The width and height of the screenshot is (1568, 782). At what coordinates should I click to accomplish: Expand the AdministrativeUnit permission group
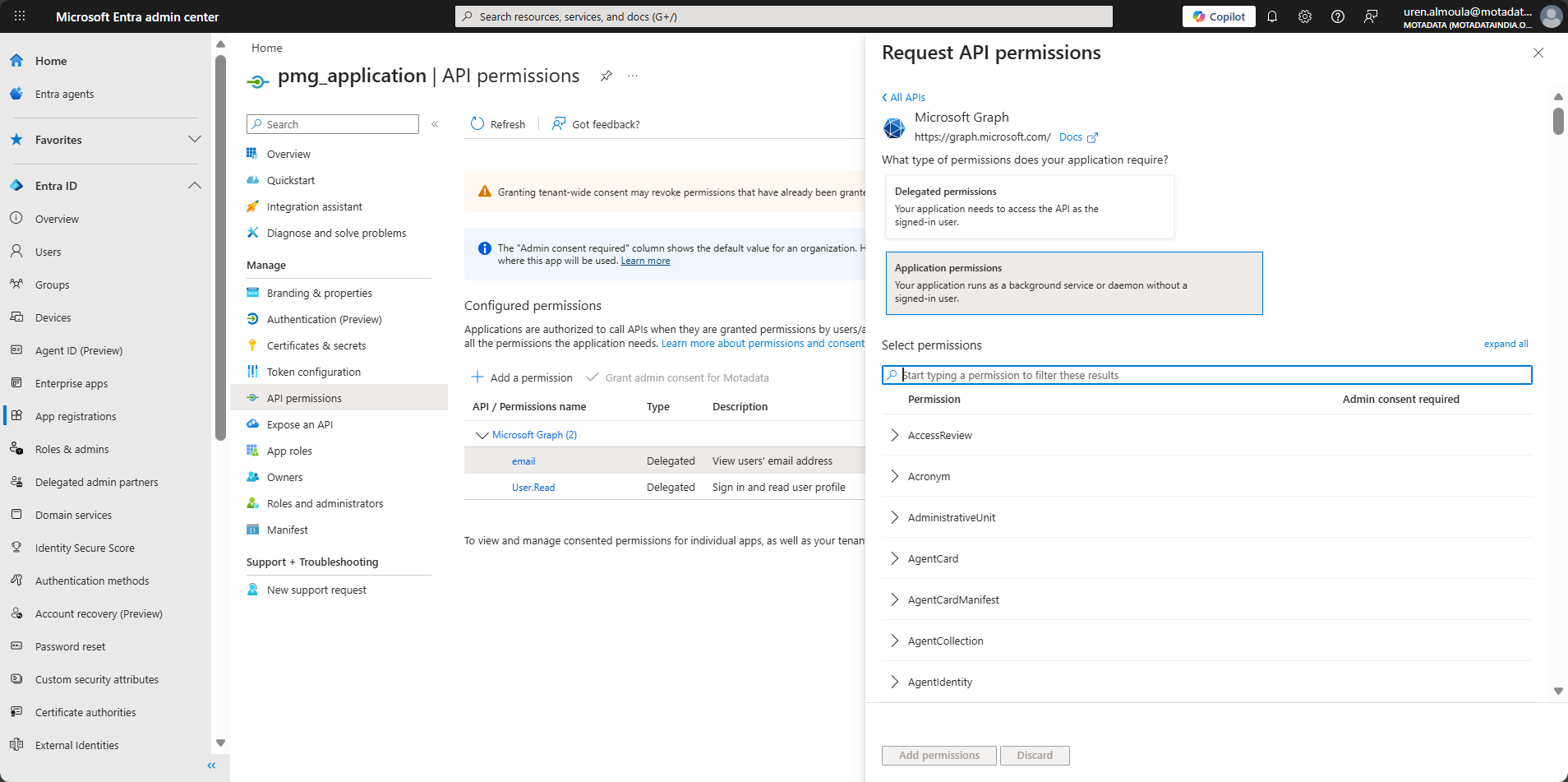[x=895, y=517]
